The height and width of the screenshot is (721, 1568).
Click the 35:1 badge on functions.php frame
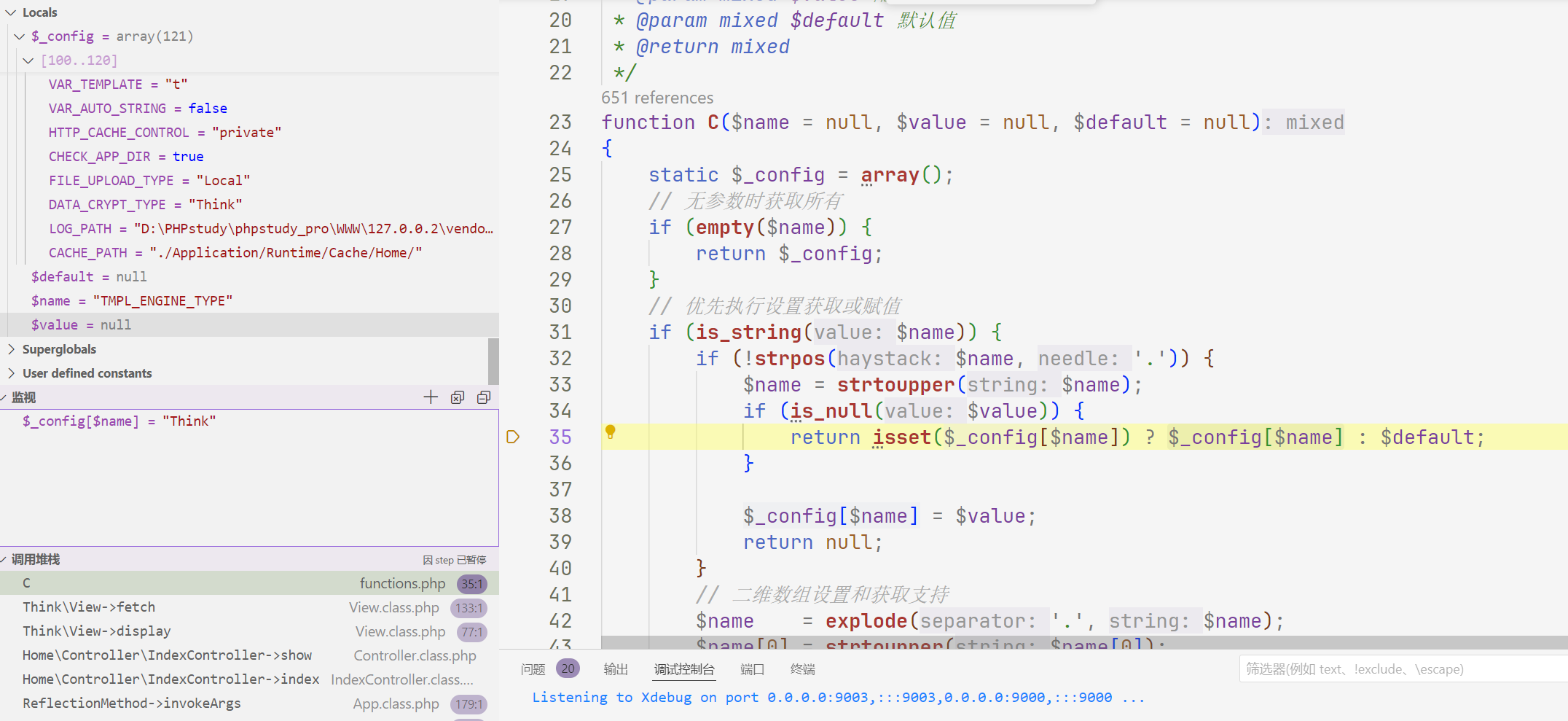pyautogui.click(x=471, y=584)
